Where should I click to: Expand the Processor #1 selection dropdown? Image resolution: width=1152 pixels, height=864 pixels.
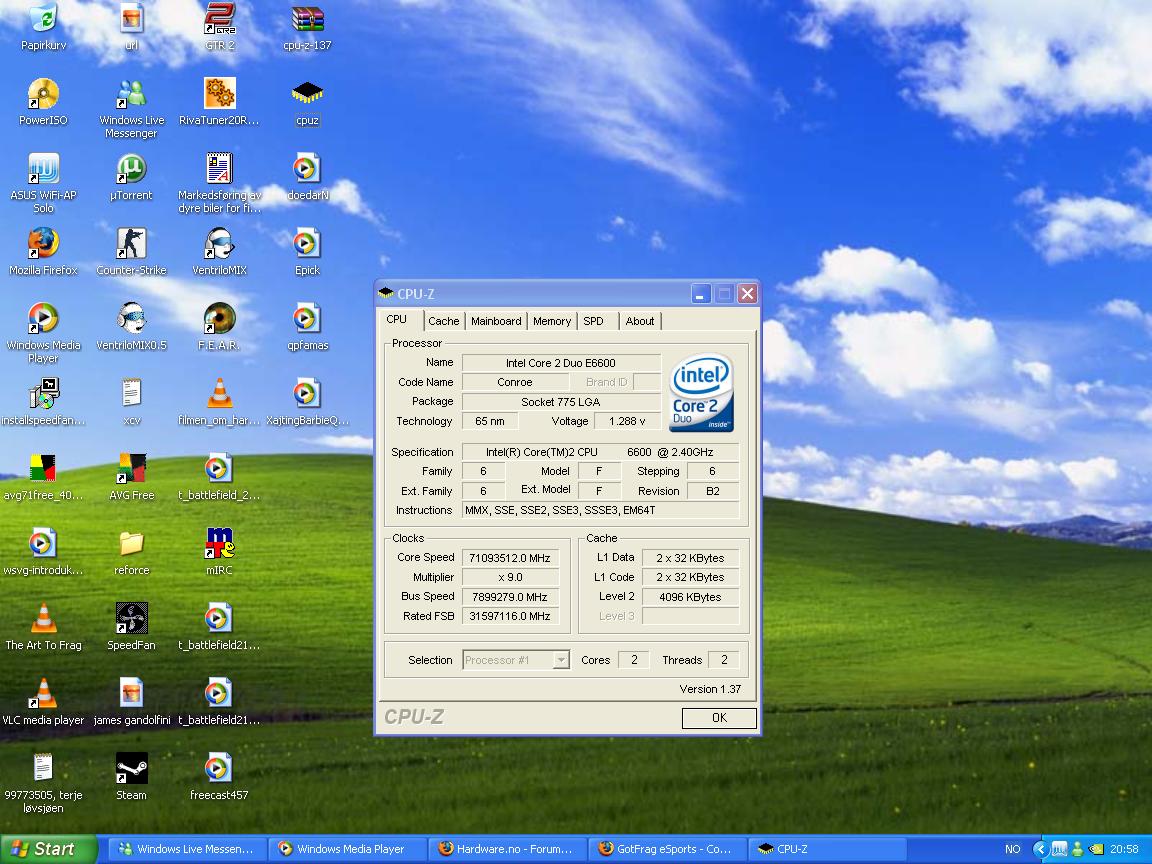pos(561,660)
